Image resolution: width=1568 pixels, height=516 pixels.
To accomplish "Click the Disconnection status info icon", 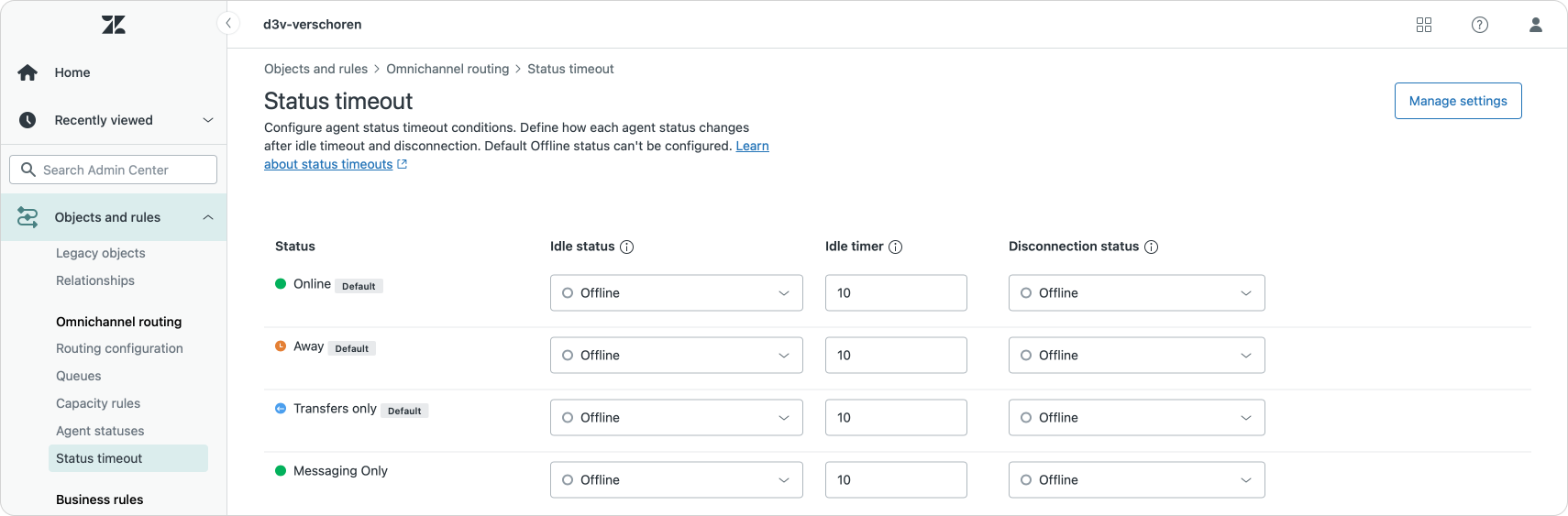I will 1151,247.
